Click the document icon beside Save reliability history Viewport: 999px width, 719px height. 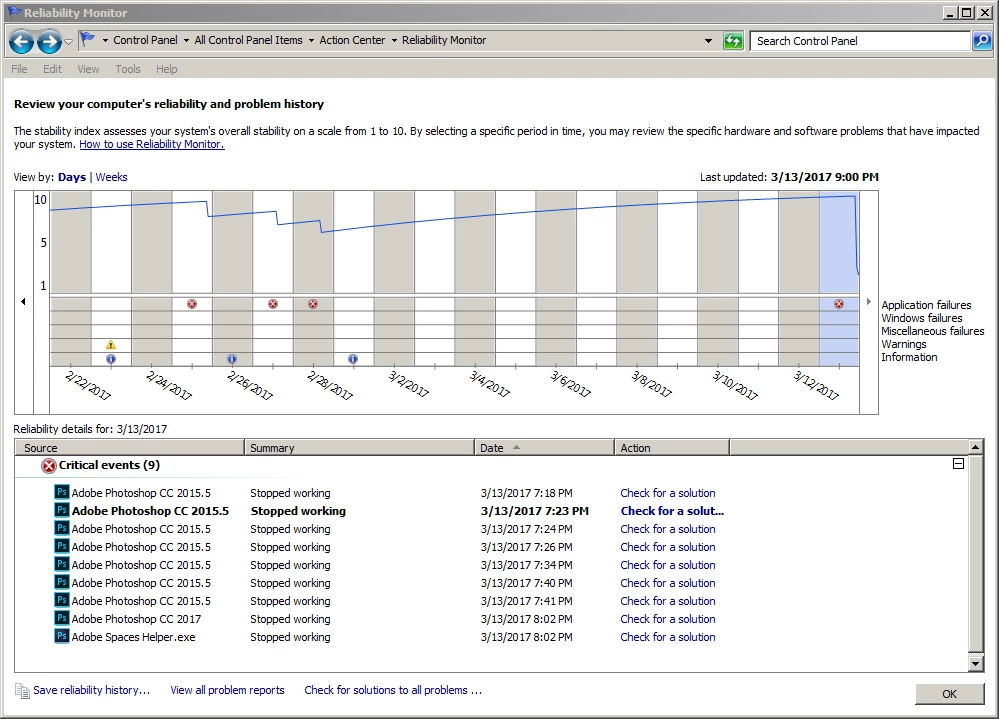(x=22, y=691)
